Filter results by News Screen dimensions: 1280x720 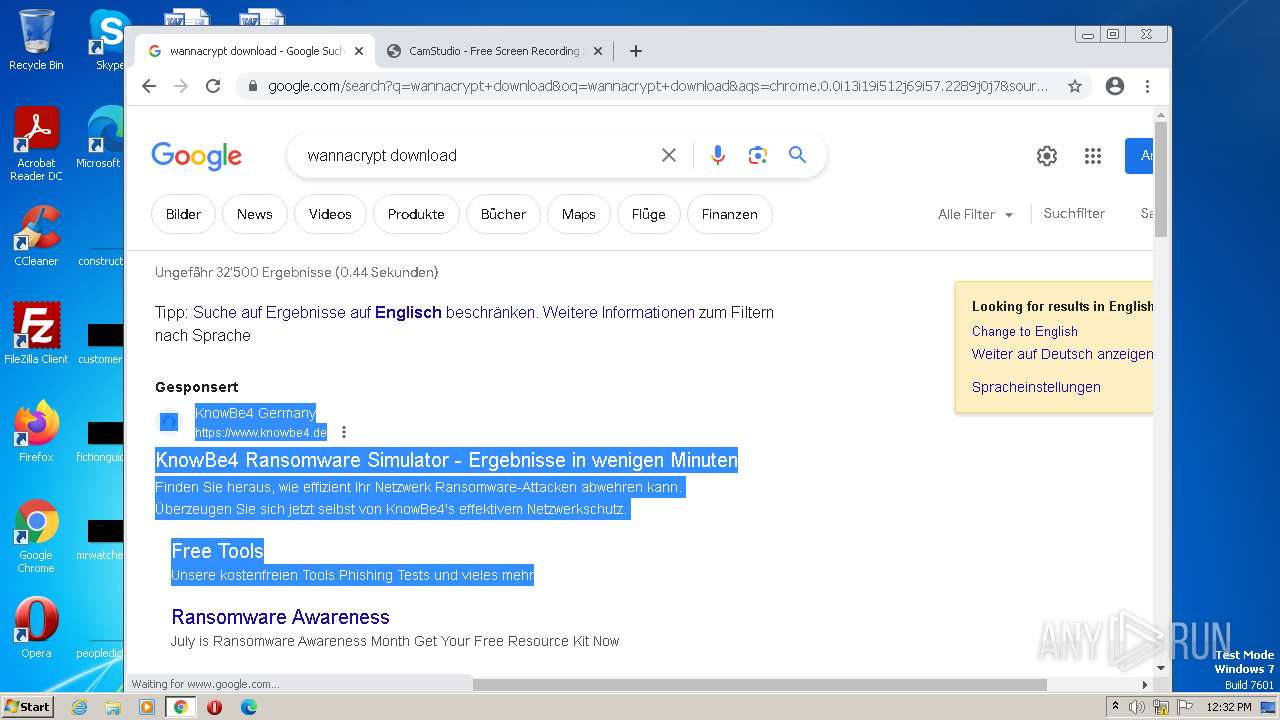pos(254,214)
